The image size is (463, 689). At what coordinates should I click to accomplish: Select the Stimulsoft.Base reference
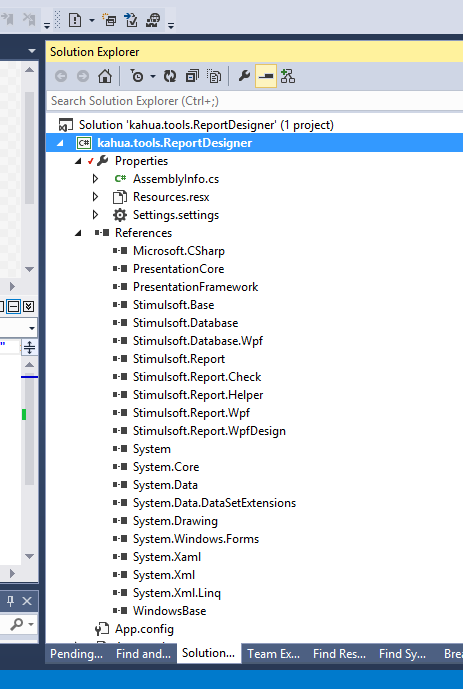174,305
